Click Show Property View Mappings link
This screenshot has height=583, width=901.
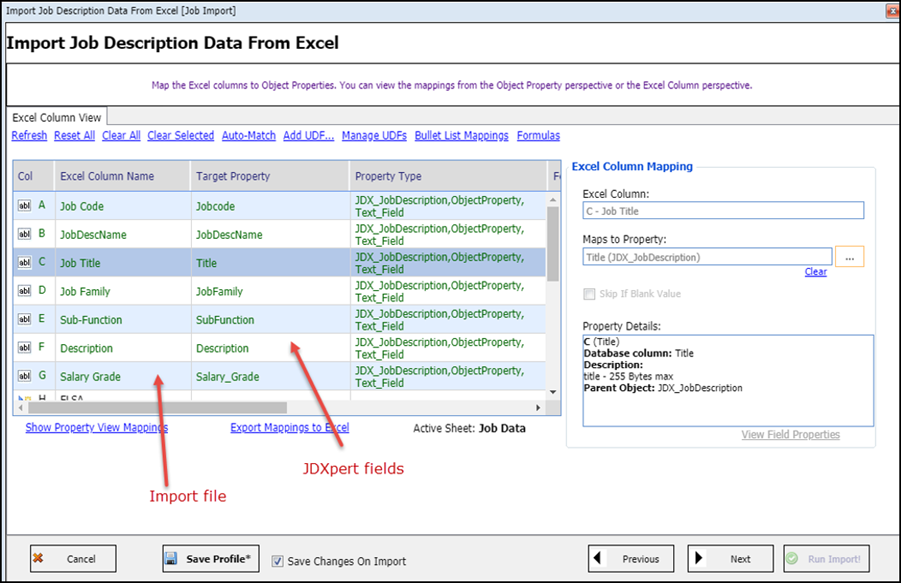point(97,427)
